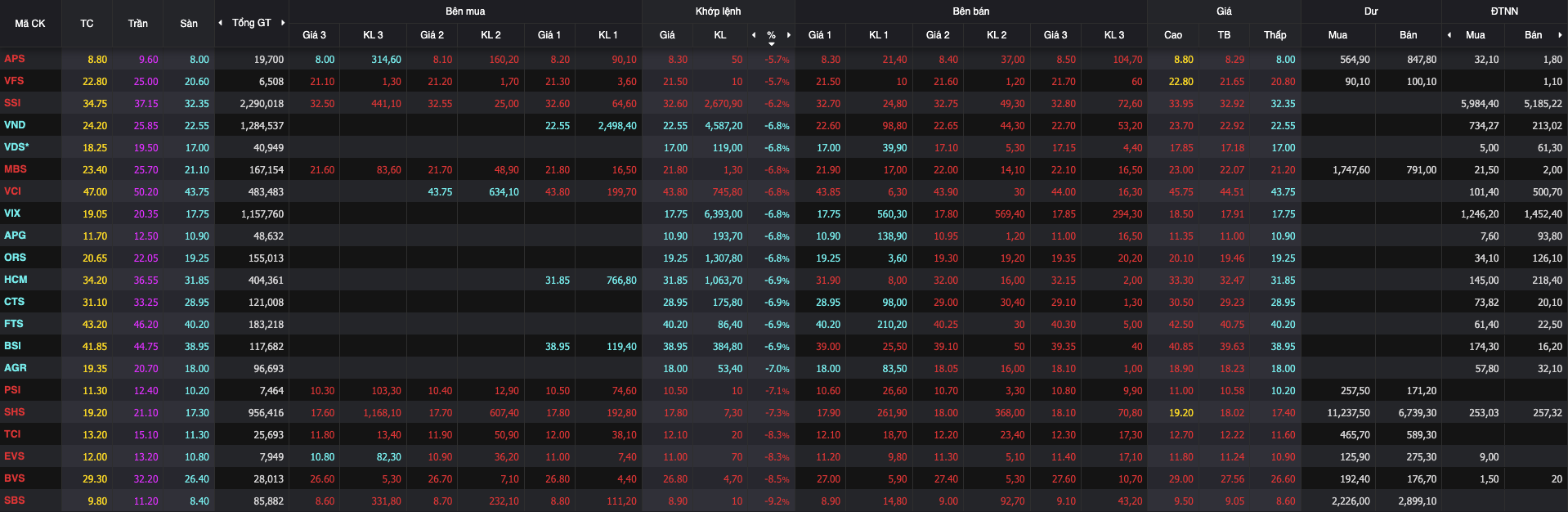1568x512 pixels.
Task: Select SBS percent change -9.2%
Action: [777, 501]
